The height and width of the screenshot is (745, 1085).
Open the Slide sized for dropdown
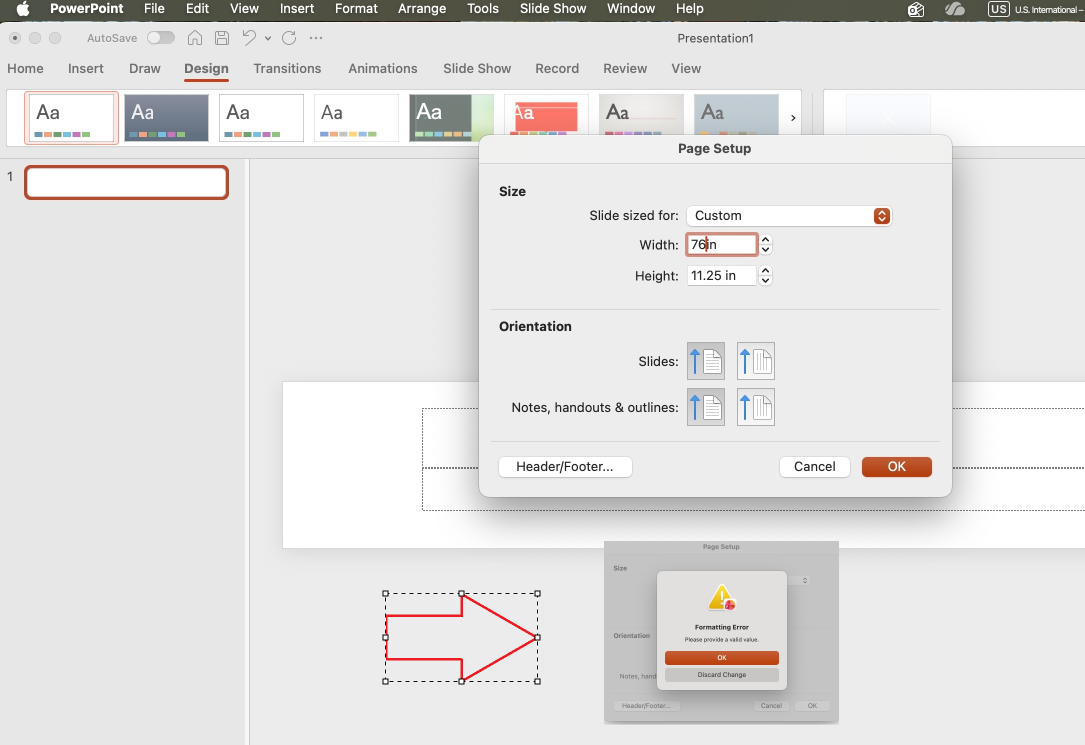click(x=789, y=216)
